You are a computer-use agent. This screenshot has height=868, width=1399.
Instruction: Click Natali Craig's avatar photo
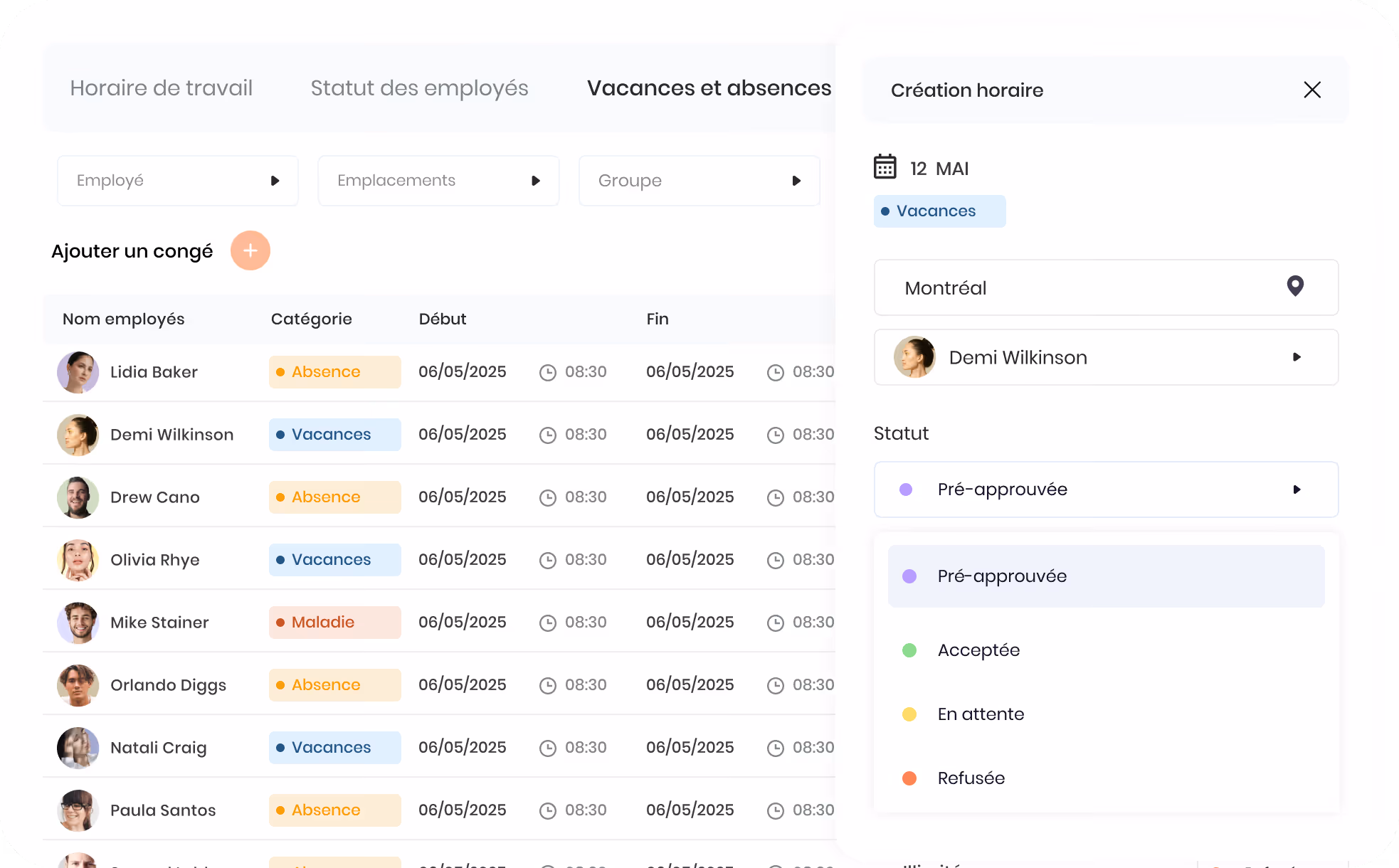[x=78, y=748]
